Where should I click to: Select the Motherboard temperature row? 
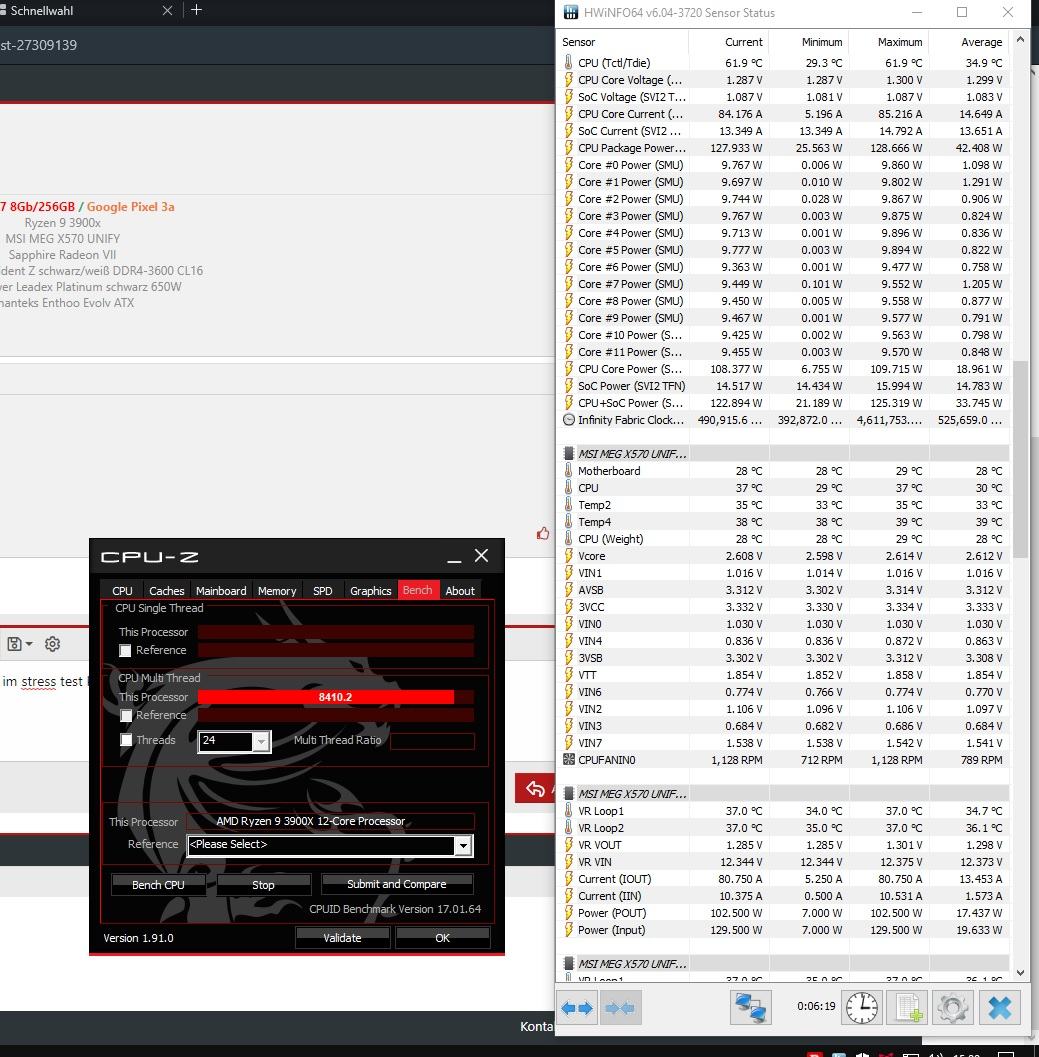point(784,471)
